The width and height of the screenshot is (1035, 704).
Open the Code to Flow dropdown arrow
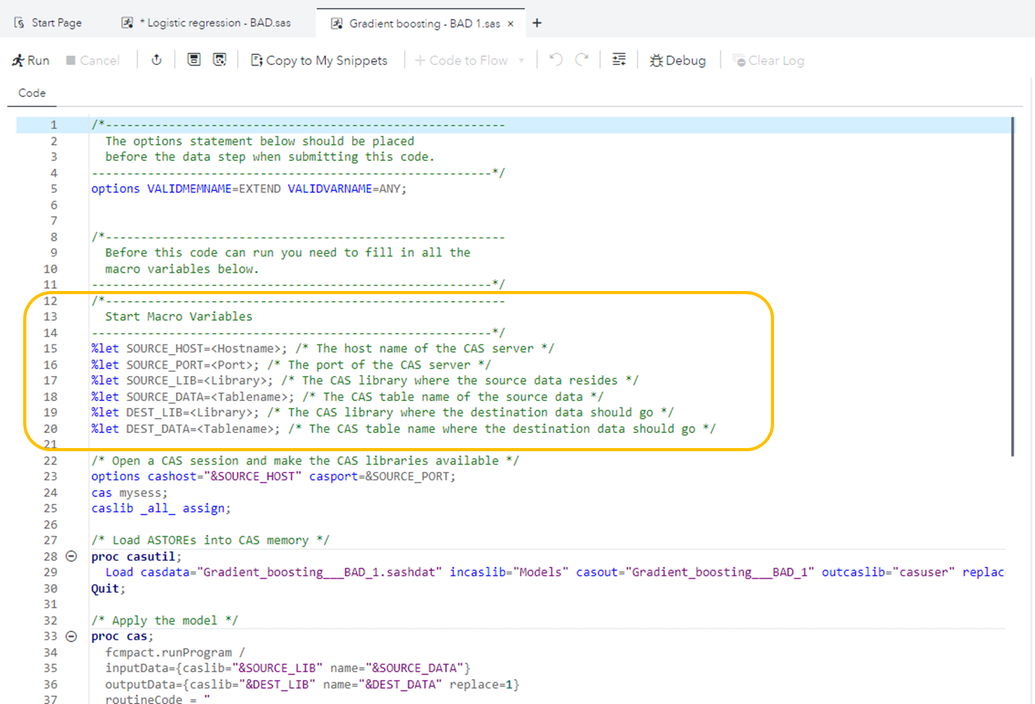pos(521,61)
